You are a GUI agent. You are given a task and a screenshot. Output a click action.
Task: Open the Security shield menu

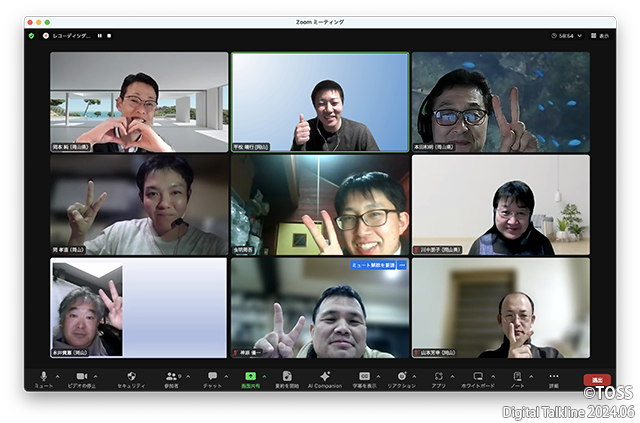point(131,376)
